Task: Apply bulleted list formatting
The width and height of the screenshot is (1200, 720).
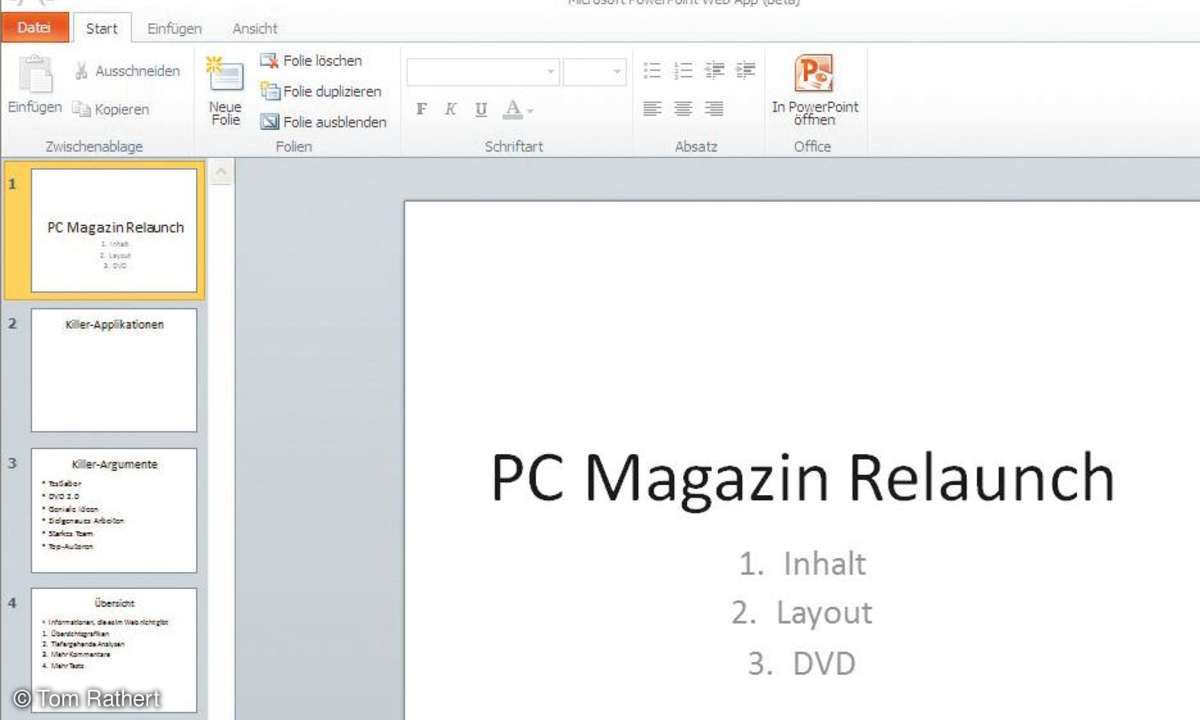Action: pos(652,70)
